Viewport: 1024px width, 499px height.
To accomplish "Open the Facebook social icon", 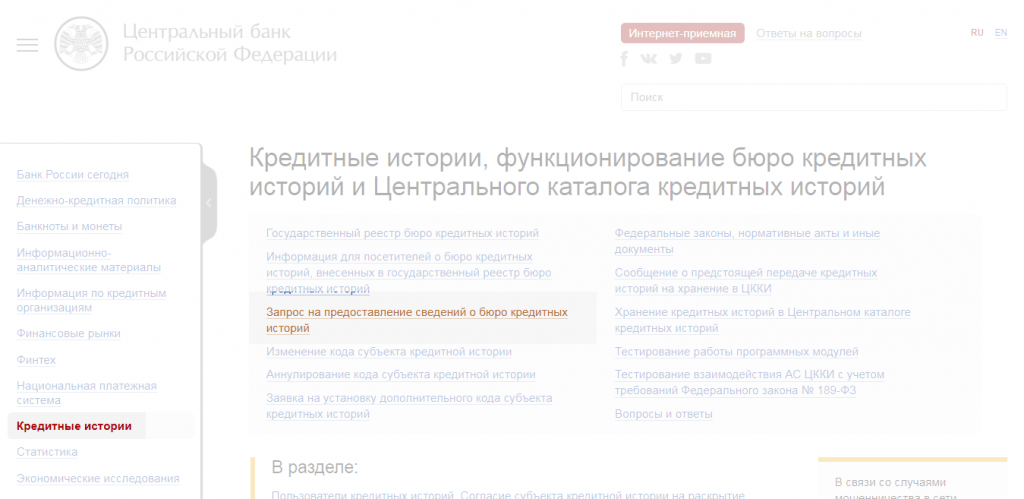I will point(625,59).
